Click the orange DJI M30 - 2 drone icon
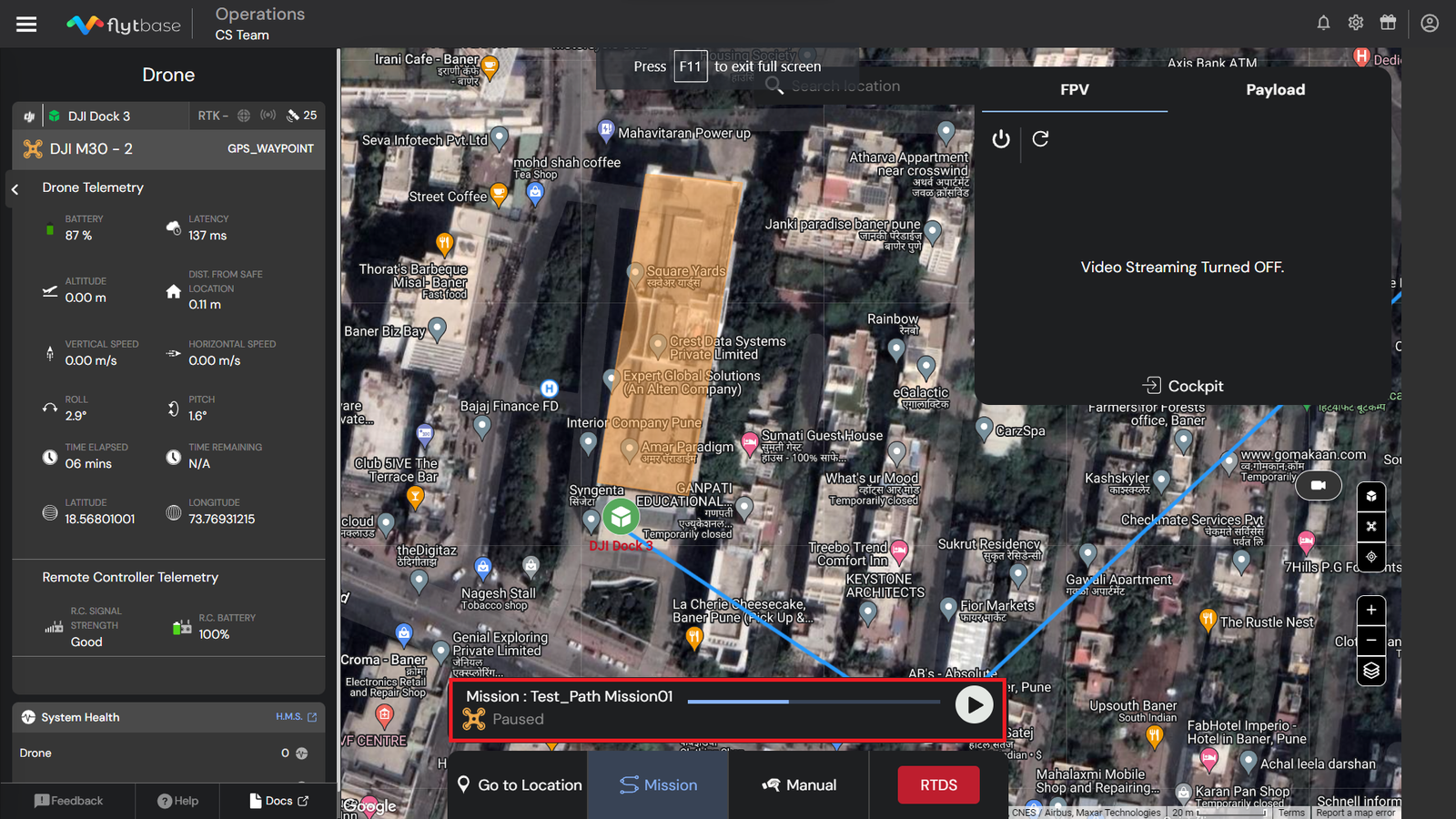Screen dimensions: 1456x819 click(33, 149)
